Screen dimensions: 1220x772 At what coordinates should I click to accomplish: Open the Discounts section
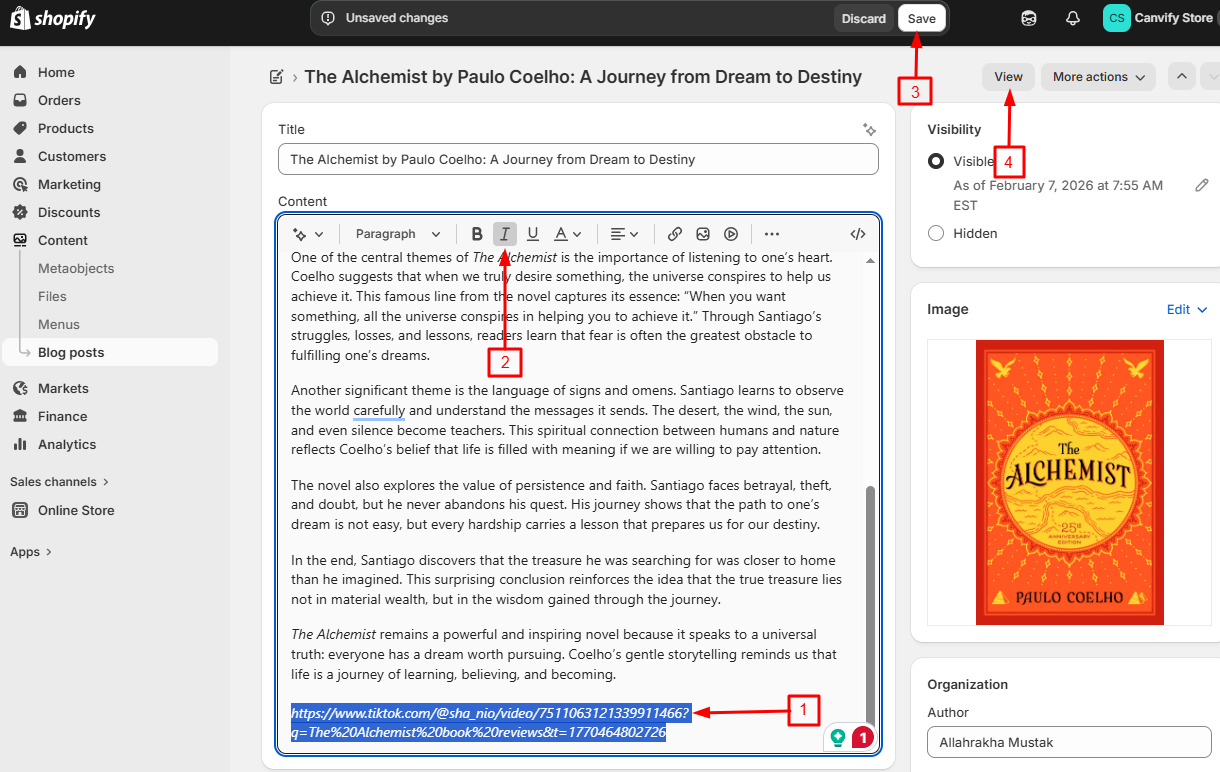click(x=68, y=212)
